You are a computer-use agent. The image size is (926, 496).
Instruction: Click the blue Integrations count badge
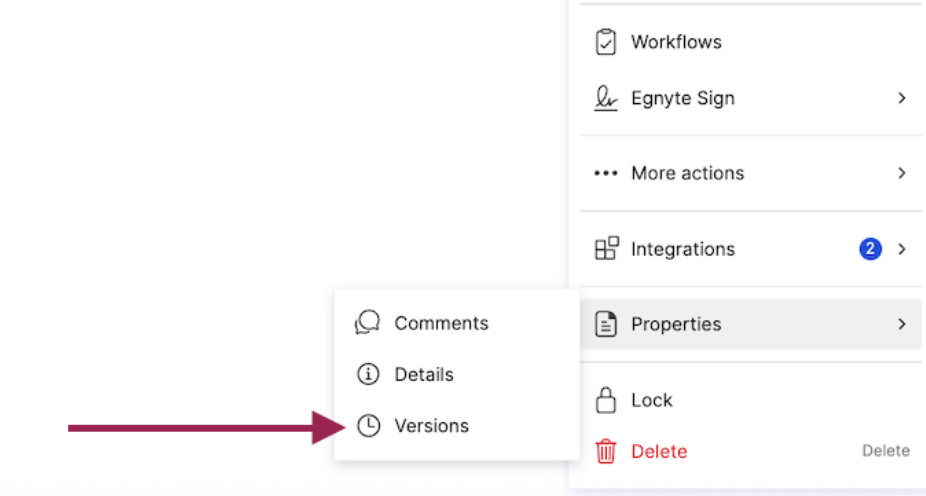point(870,249)
